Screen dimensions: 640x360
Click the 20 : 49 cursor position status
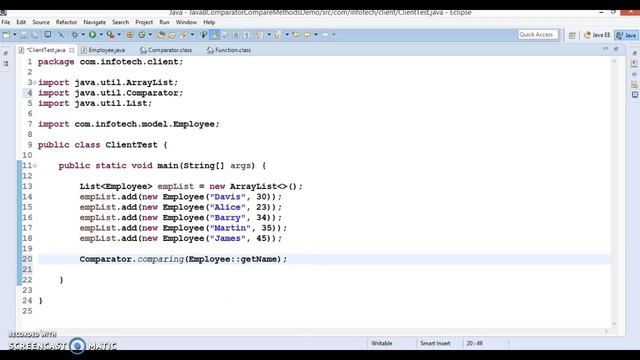click(474, 343)
